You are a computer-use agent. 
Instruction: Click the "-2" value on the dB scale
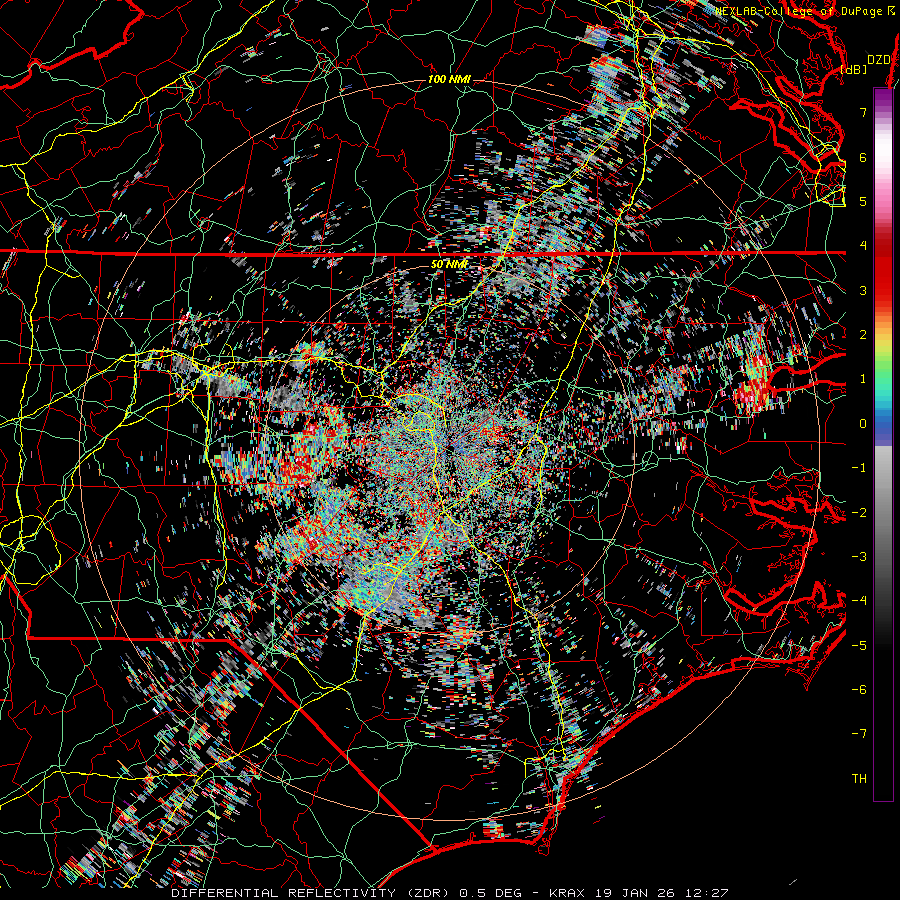coord(859,512)
